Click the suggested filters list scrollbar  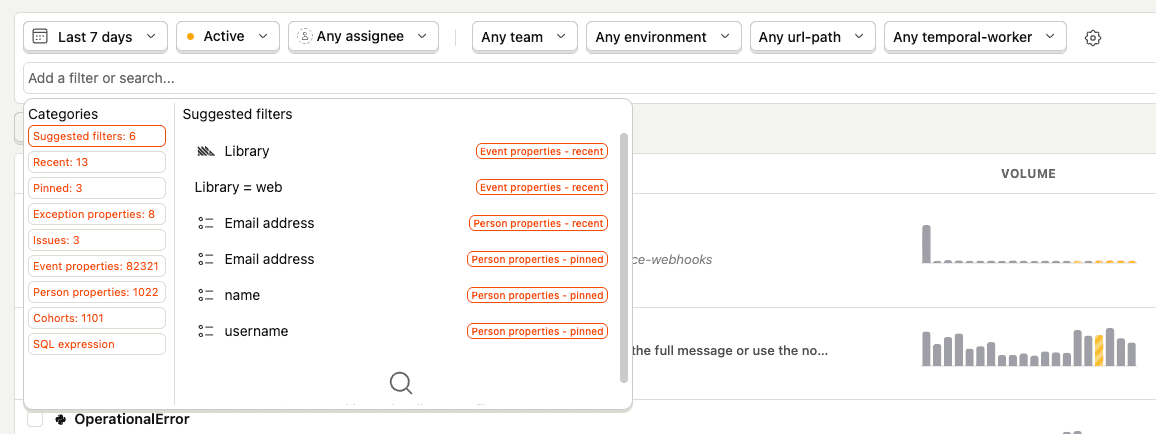[624, 258]
